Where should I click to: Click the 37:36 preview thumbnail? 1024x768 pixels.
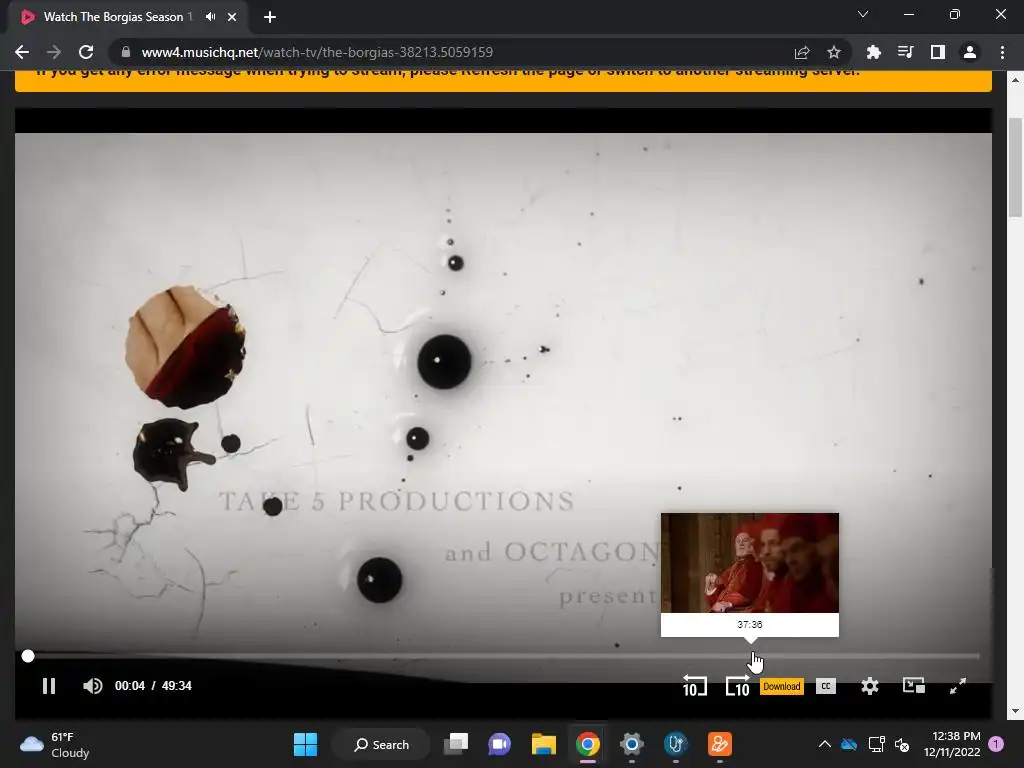point(750,563)
